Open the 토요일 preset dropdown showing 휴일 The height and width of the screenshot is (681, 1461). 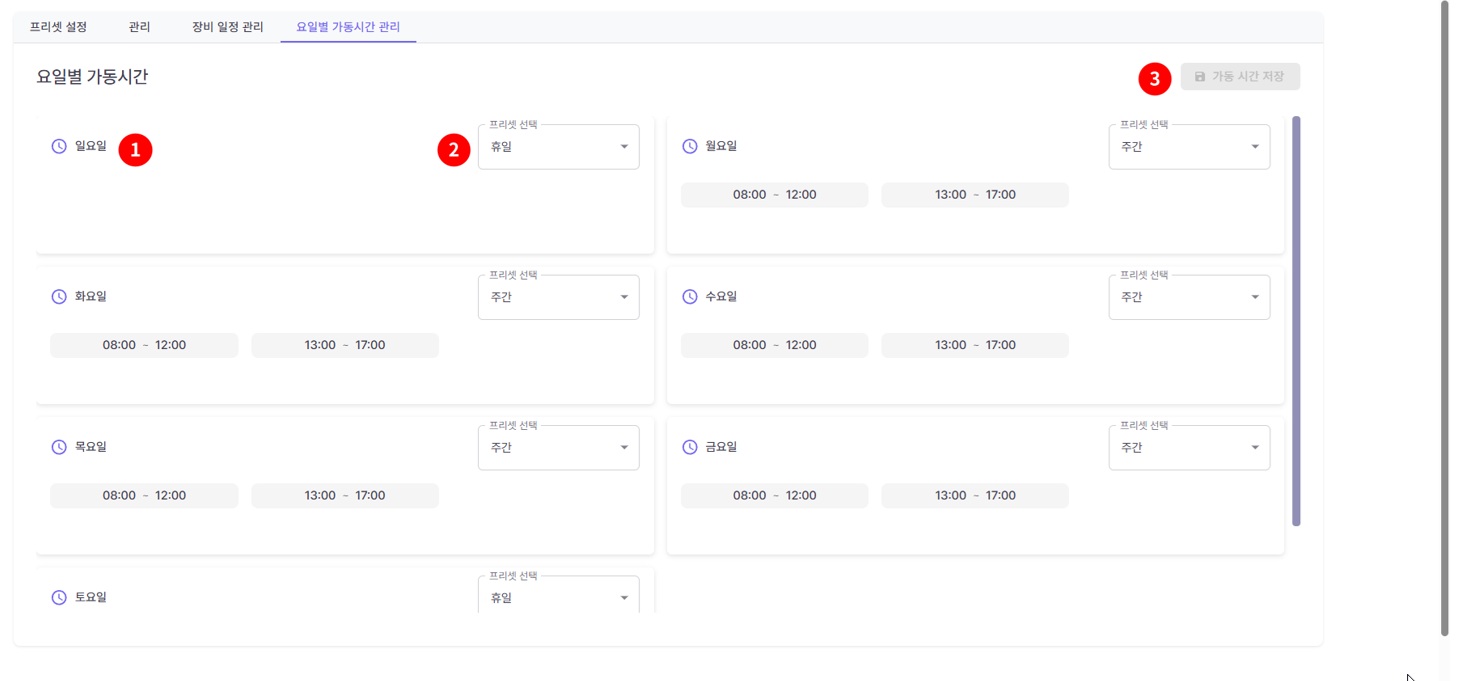click(558, 597)
